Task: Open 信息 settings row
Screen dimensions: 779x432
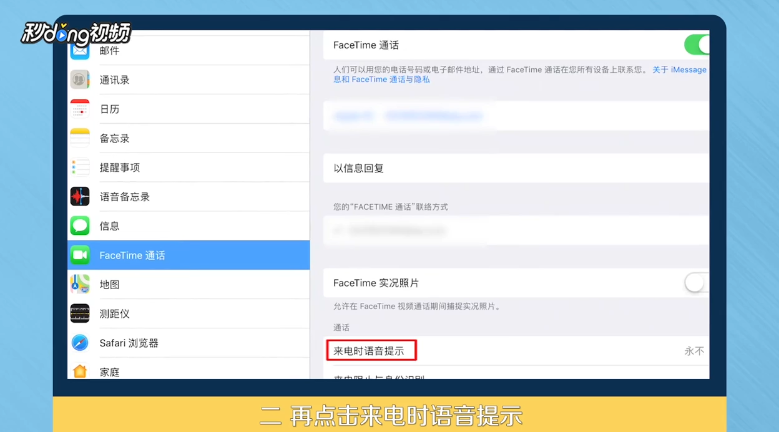Action: [x=188, y=226]
